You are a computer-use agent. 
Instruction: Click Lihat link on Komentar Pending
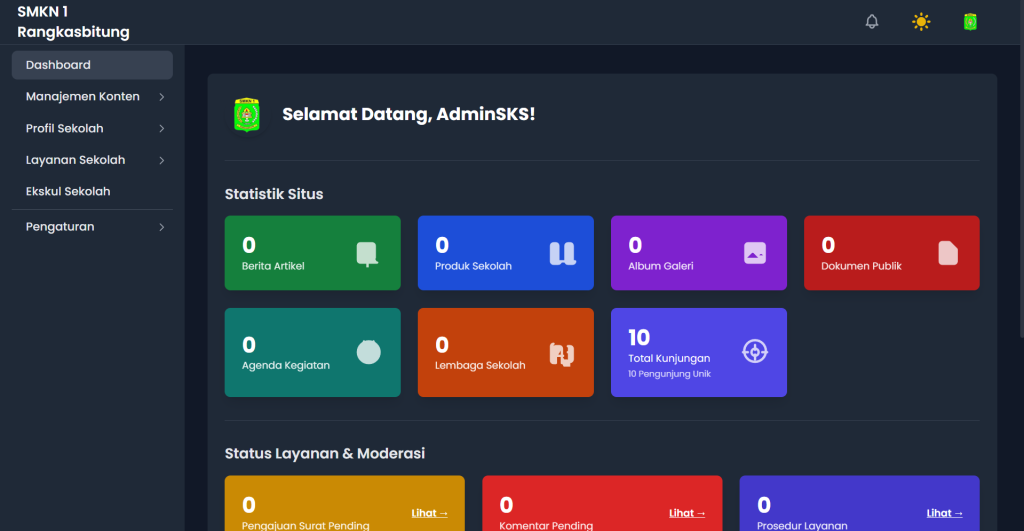click(687, 513)
